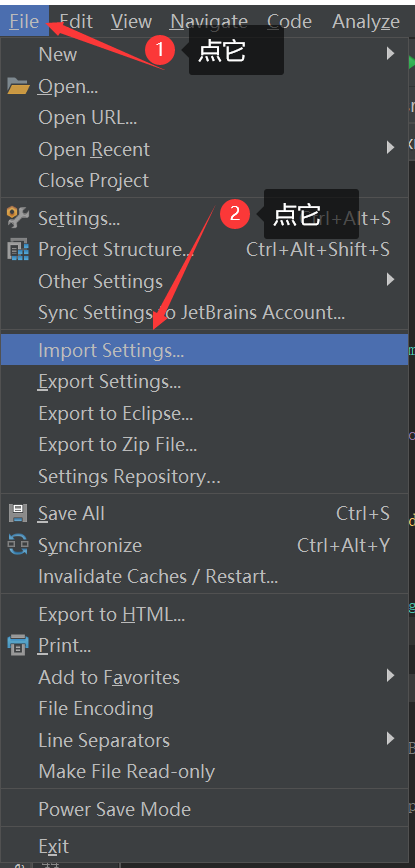Select Import Settings entry
Viewport: 415px width, 868px height.
[x=204, y=350]
